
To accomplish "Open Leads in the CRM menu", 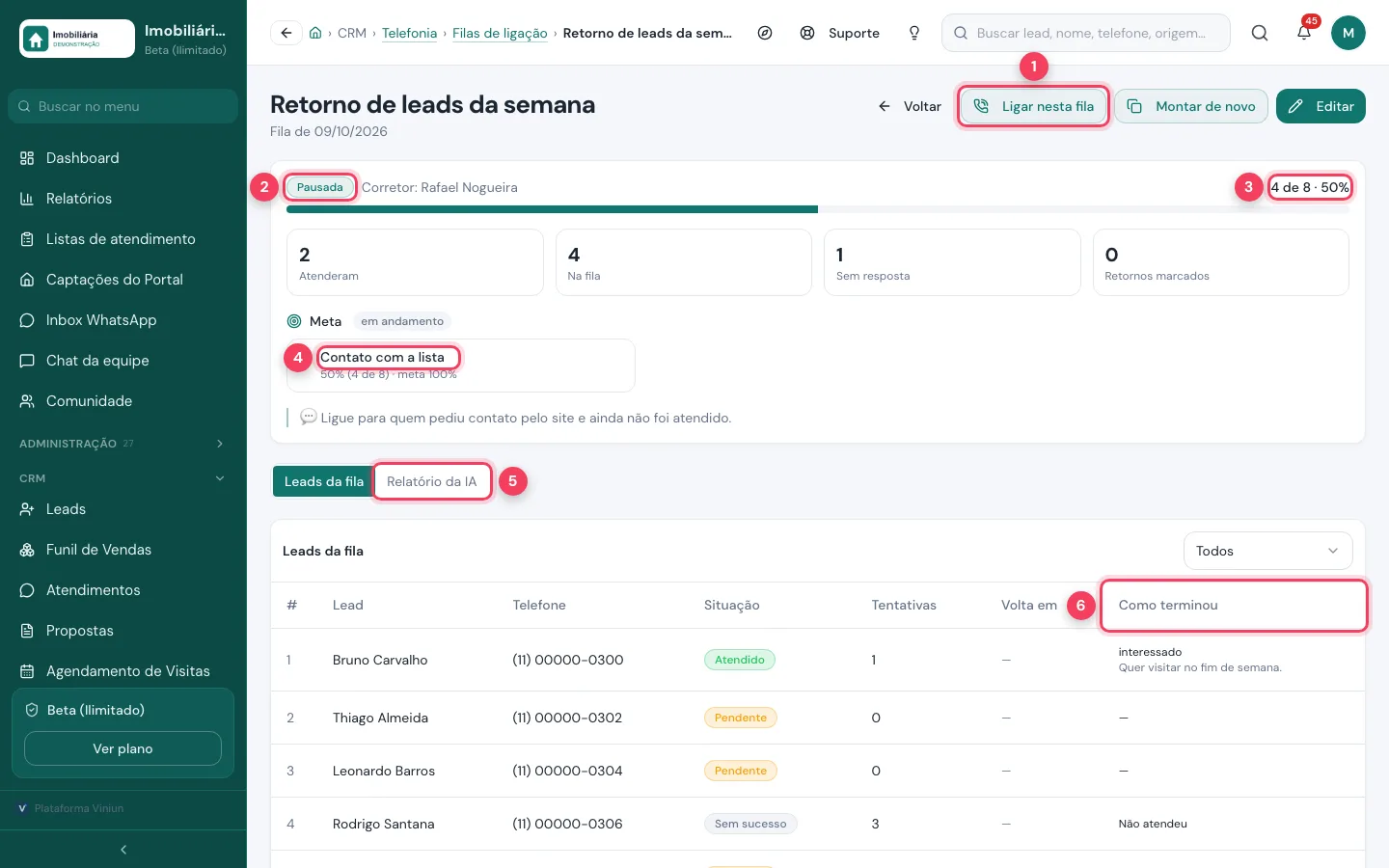I will [x=123, y=509].
